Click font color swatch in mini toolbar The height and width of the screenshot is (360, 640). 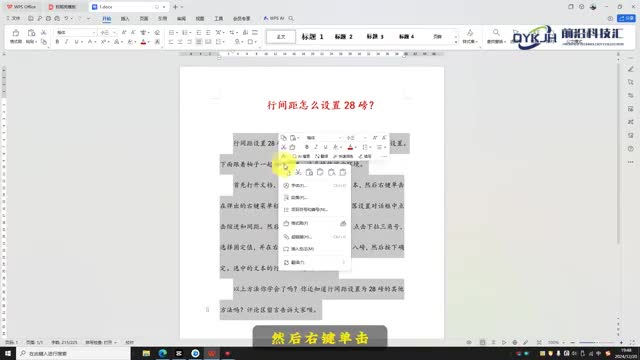tap(350, 147)
